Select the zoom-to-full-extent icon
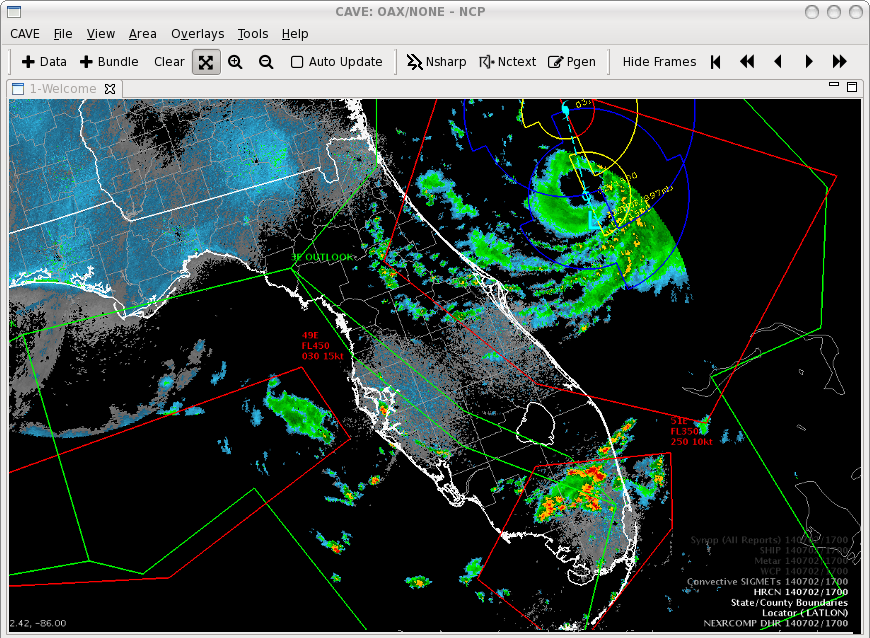 (206, 62)
